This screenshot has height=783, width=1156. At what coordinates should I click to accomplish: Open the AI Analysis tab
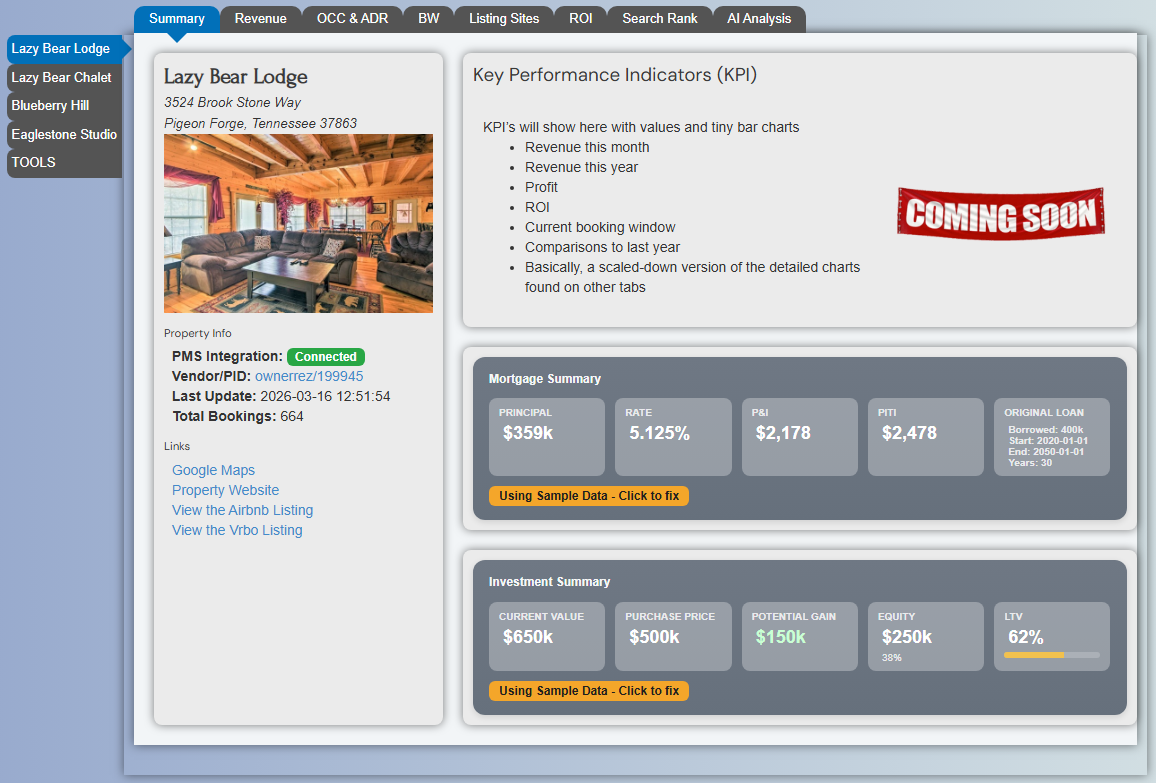point(759,18)
